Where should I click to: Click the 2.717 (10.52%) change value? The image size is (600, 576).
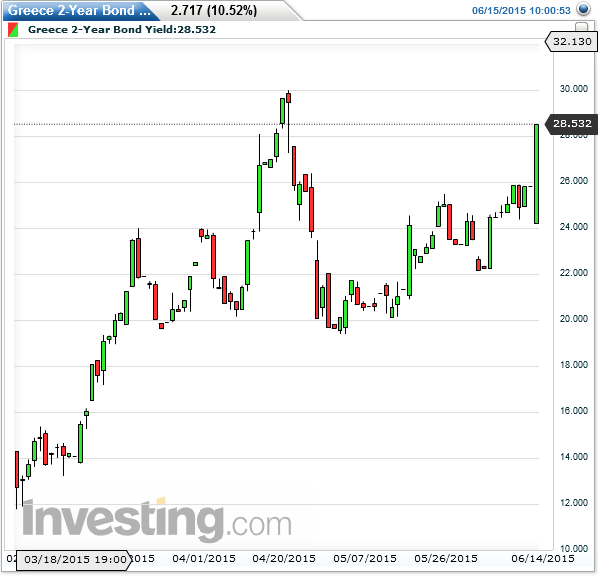(214, 11)
